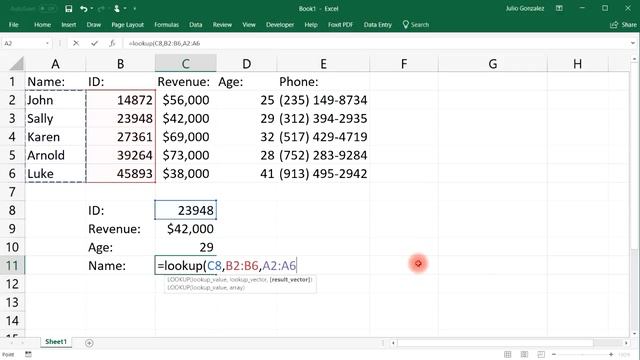
Task: Open the Undo history dropdown arrow
Action: [x=92, y=9]
